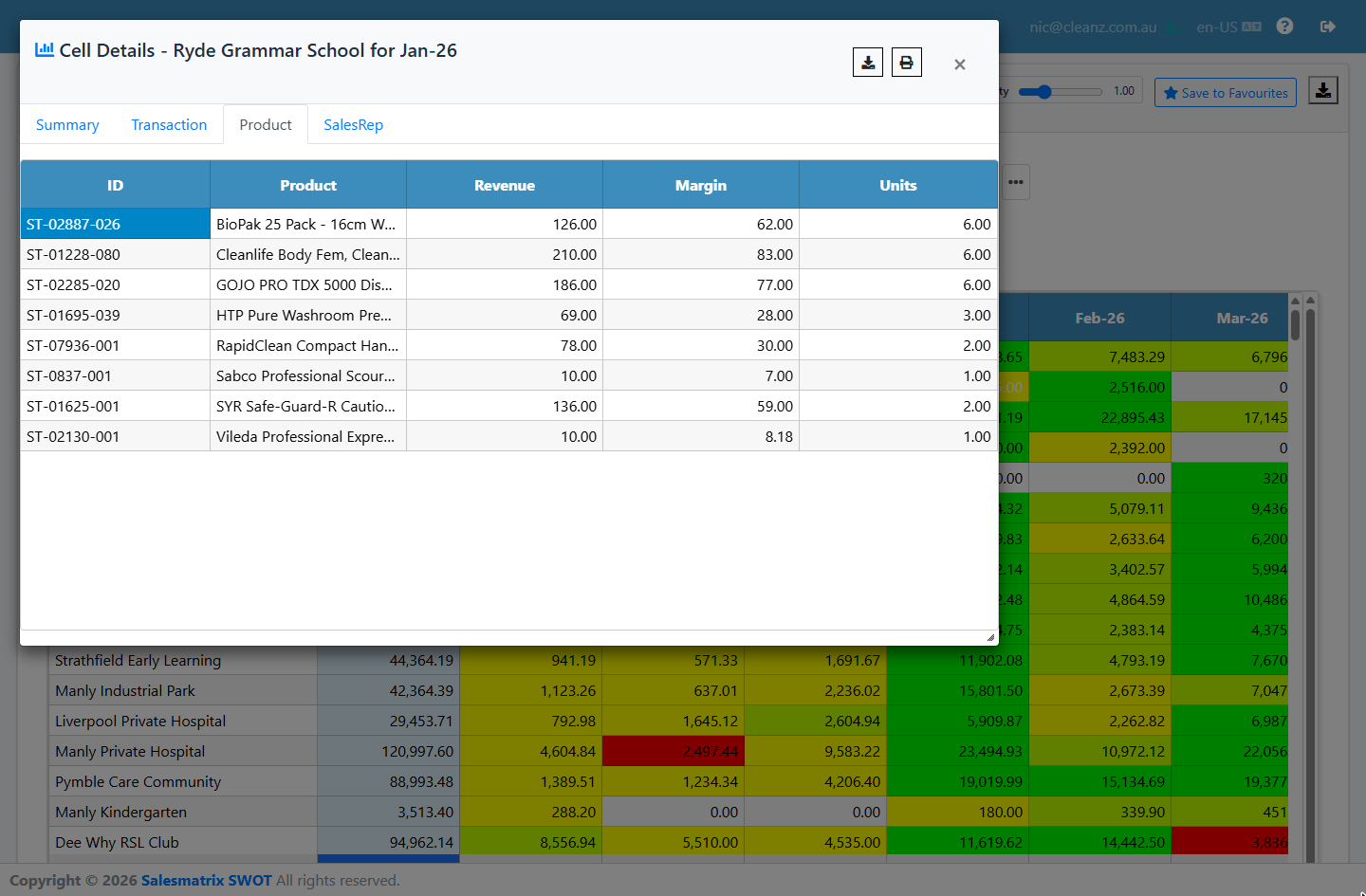Click the 1.00 opacity value field
This screenshot has height=896, width=1366.
click(1124, 91)
